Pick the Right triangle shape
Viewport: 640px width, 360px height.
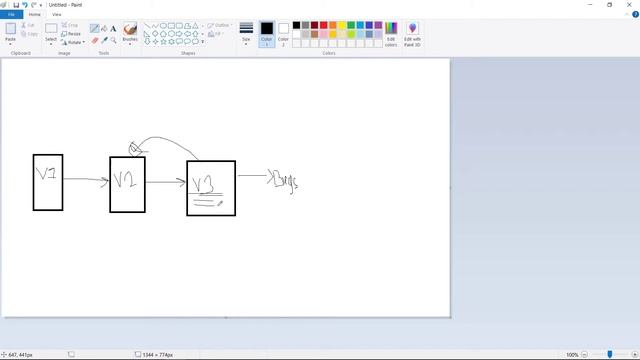pos(147,33)
